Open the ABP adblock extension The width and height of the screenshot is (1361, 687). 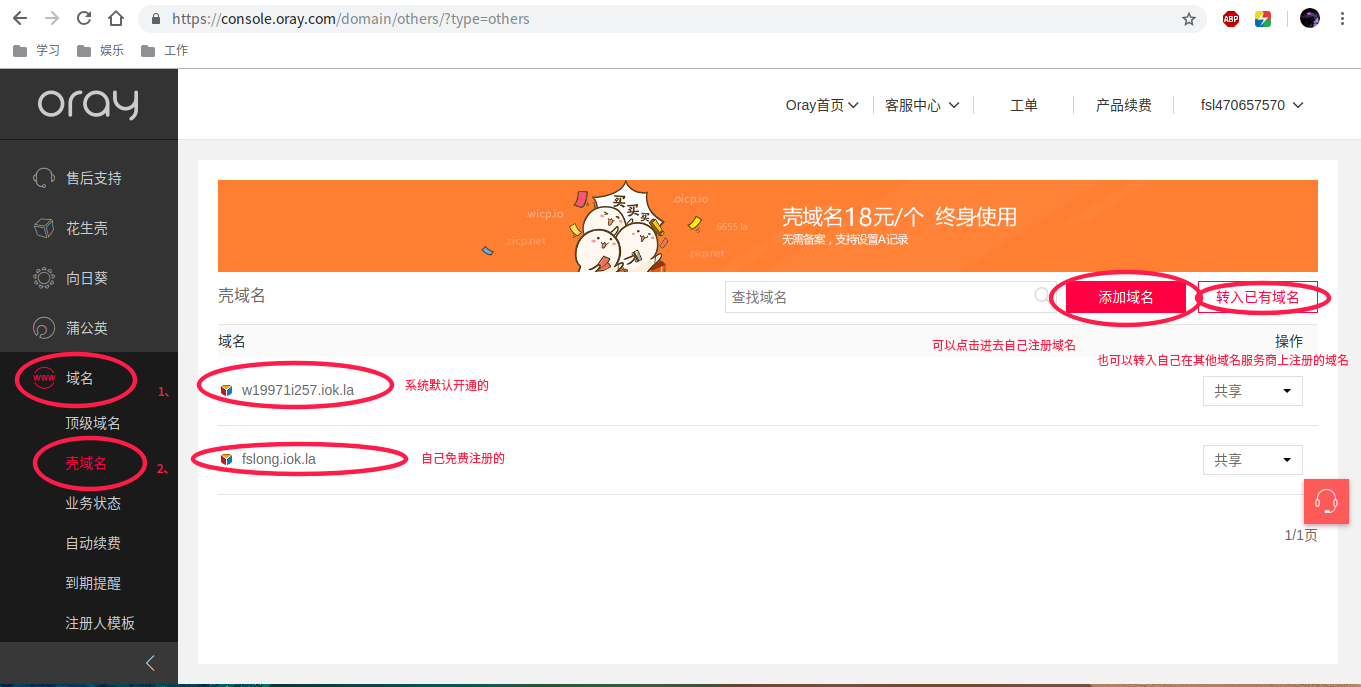click(x=1231, y=18)
